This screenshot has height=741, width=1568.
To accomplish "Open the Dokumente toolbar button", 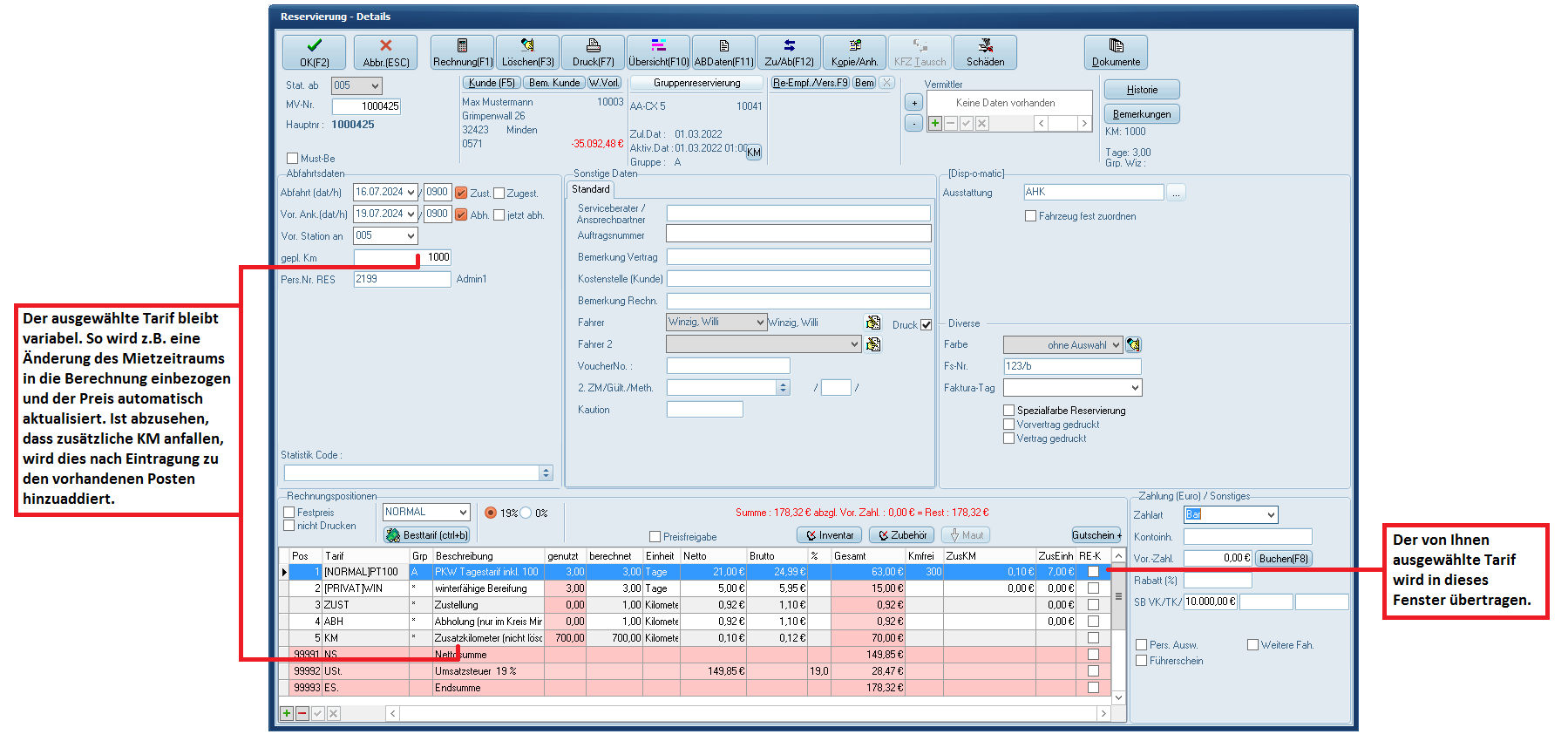I will [1116, 52].
